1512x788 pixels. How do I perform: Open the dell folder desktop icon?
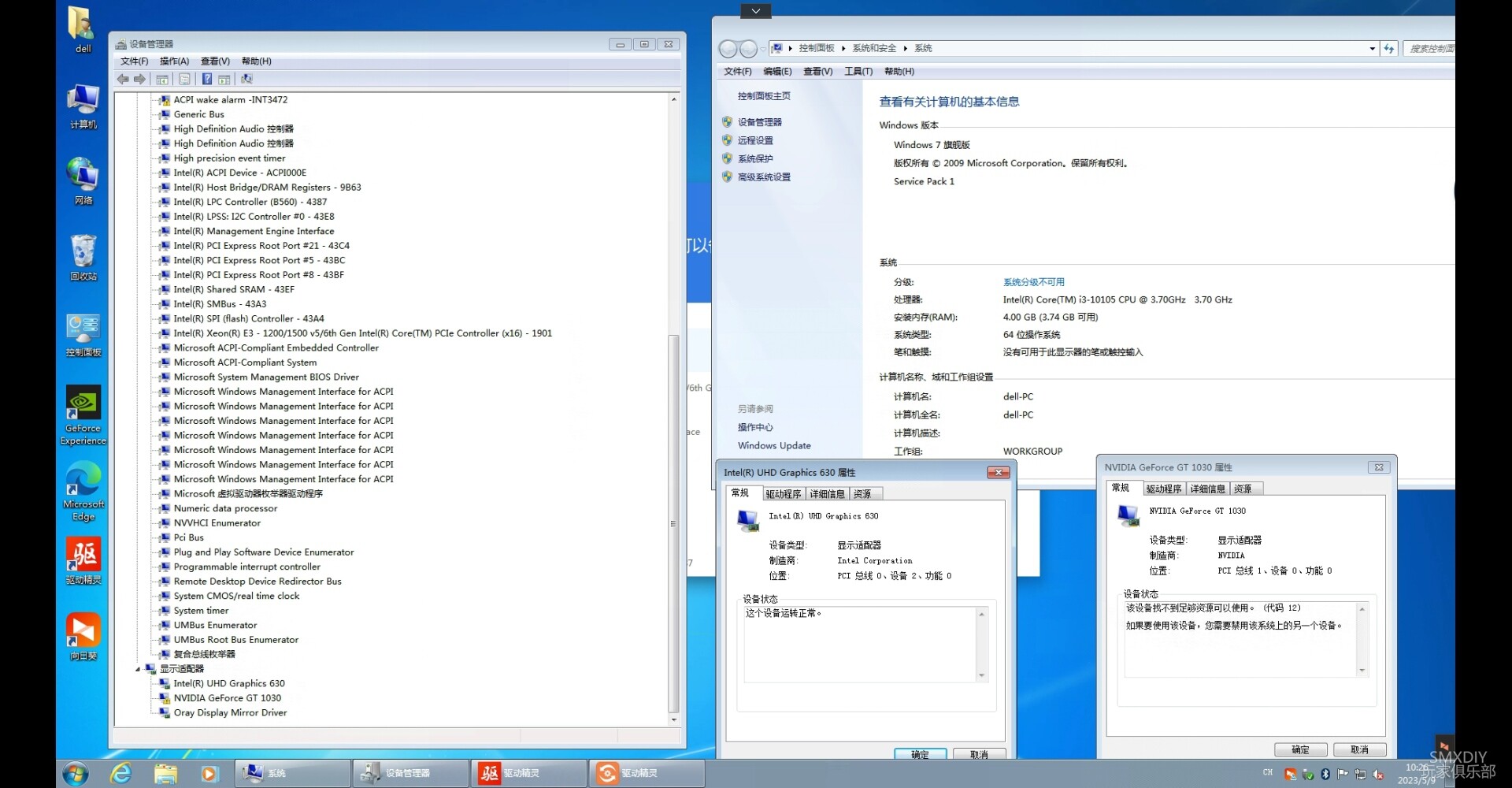(83, 30)
